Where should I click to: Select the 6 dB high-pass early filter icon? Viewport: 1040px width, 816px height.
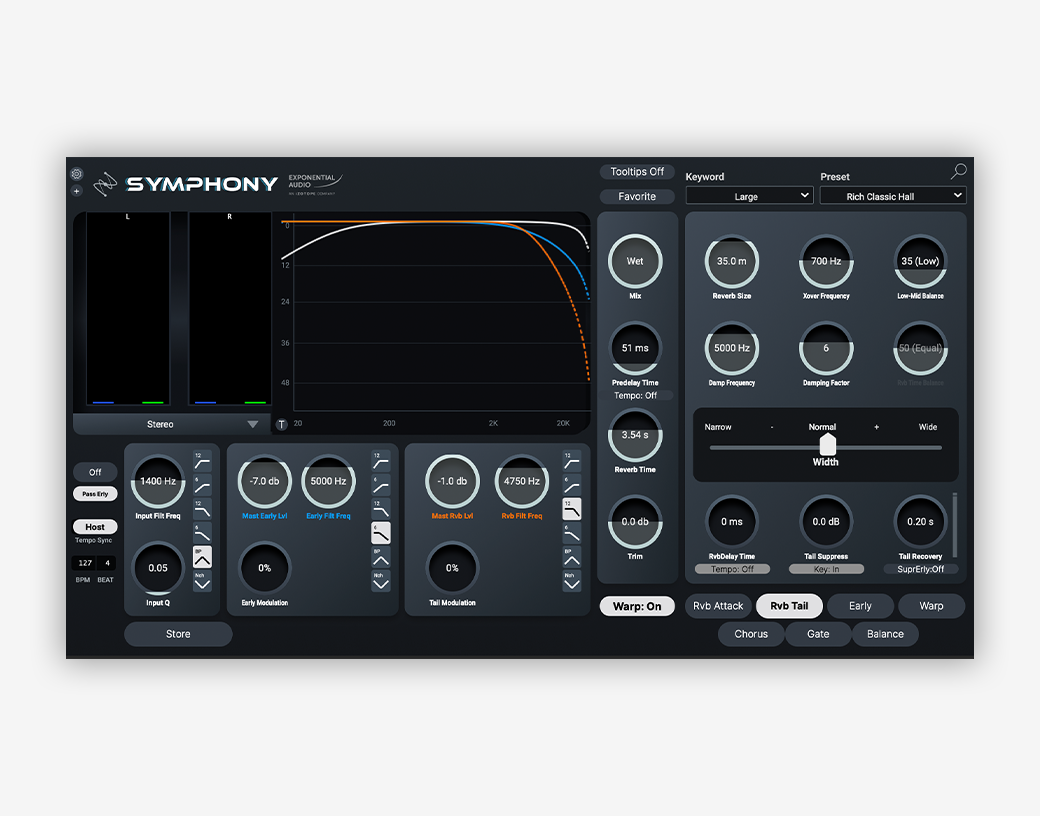pos(381,485)
